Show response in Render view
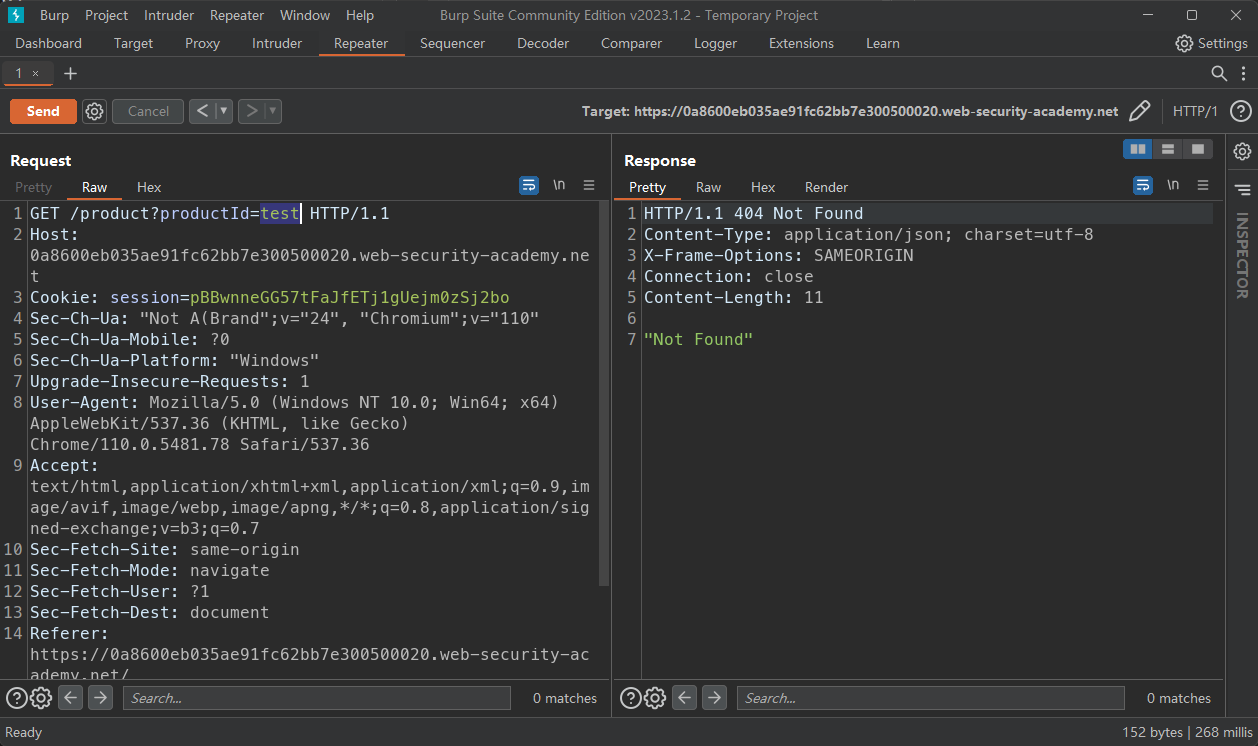The height and width of the screenshot is (746, 1258). (826, 187)
